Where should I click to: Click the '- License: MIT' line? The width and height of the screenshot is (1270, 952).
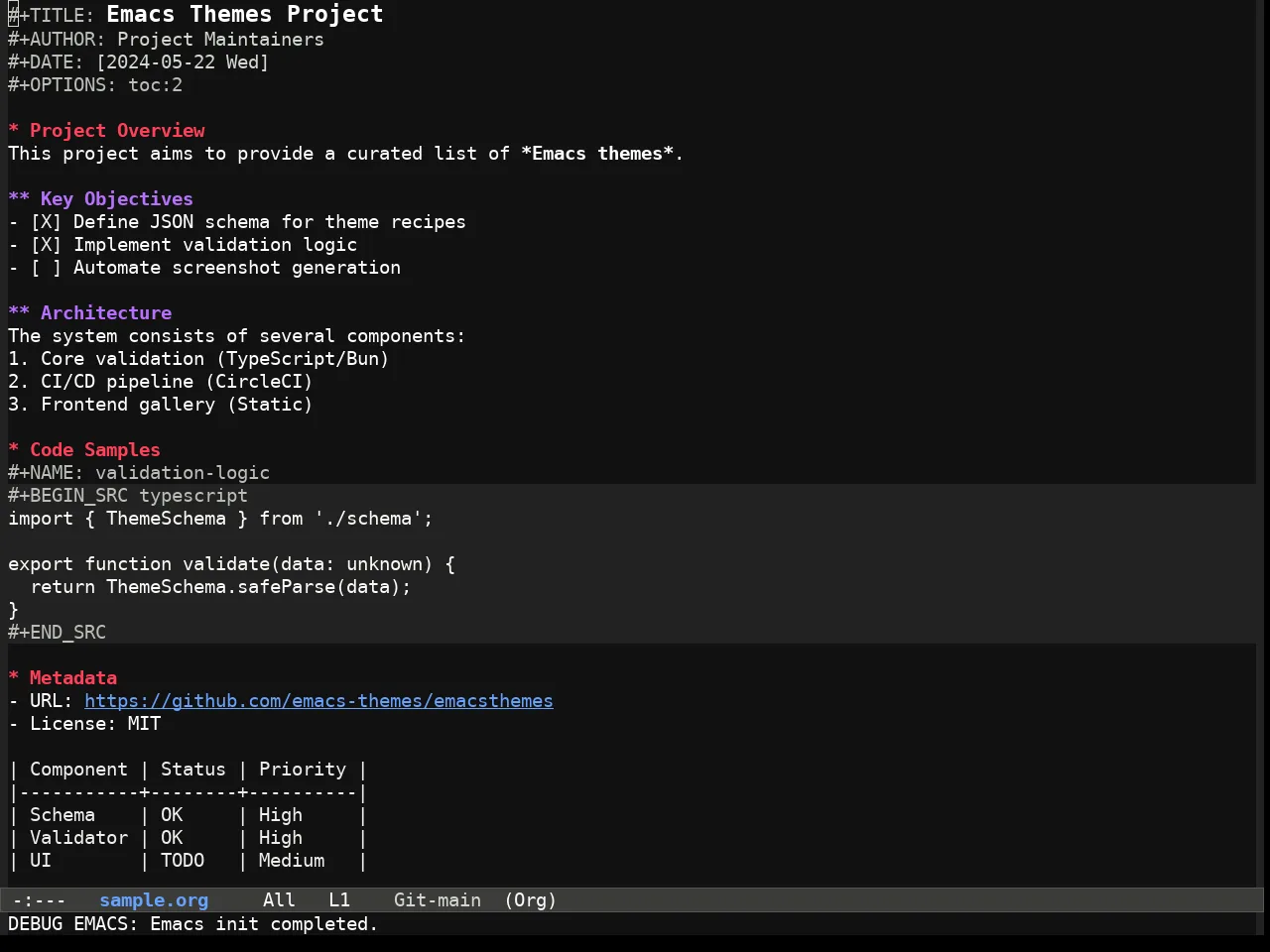[84, 724]
